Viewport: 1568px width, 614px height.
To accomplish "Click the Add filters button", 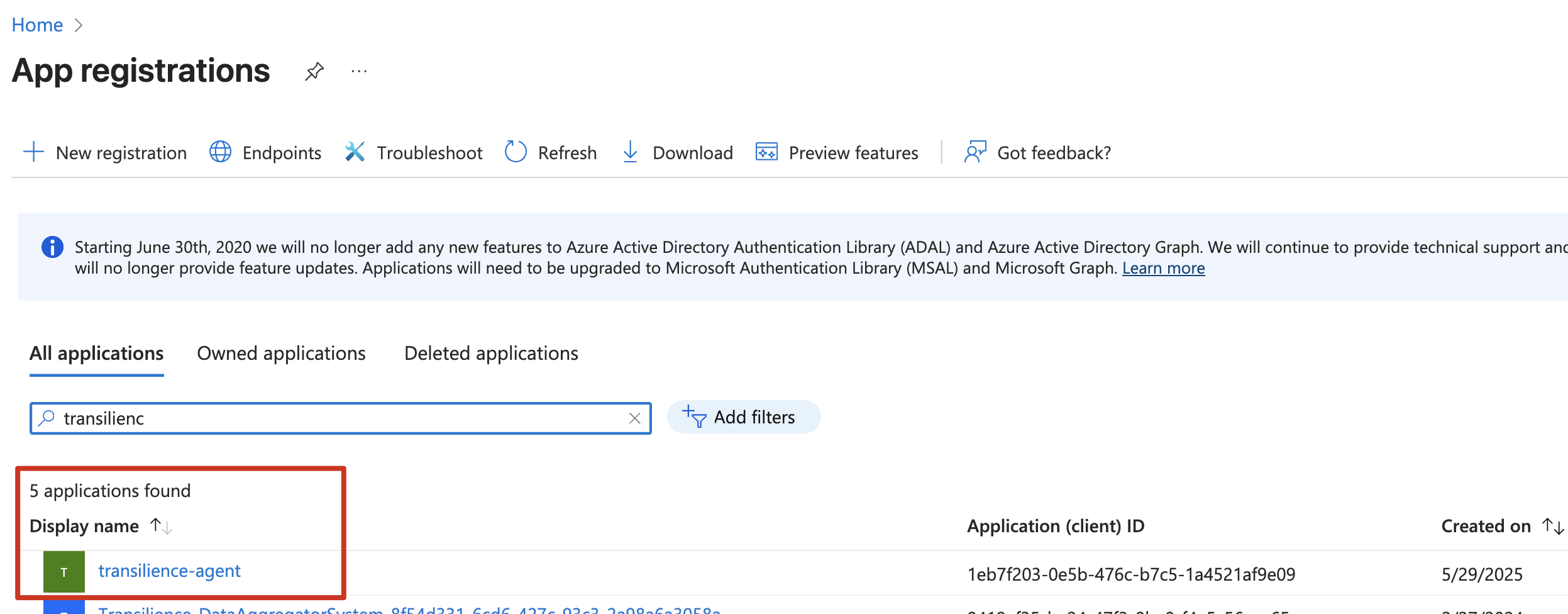I will pyautogui.click(x=744, y=417).
